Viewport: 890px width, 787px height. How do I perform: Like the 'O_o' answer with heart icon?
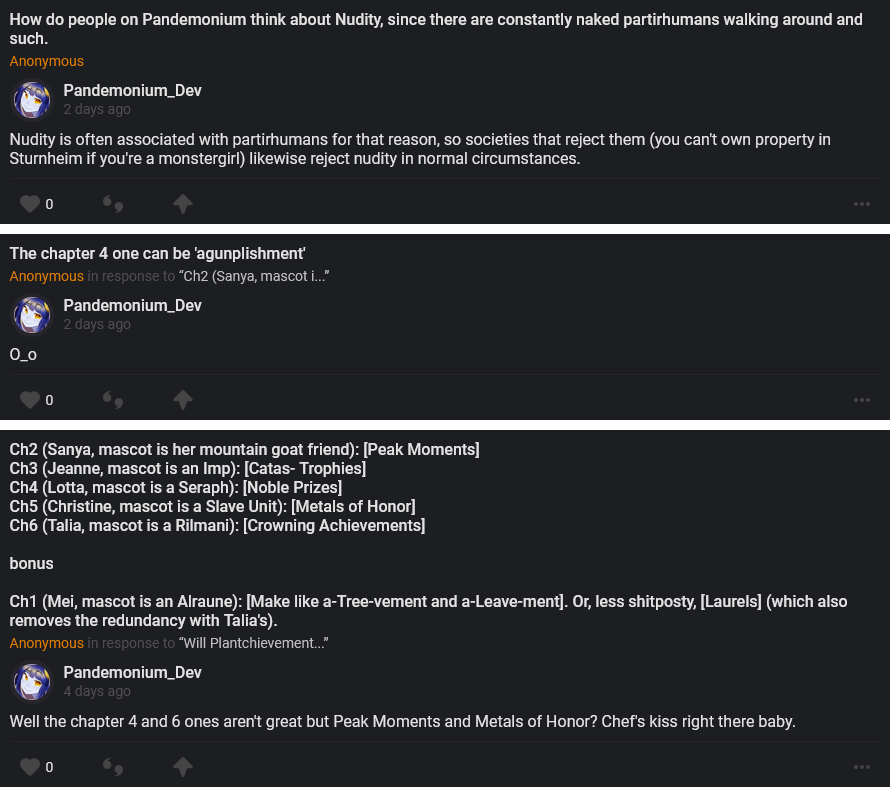pos(30,400)
